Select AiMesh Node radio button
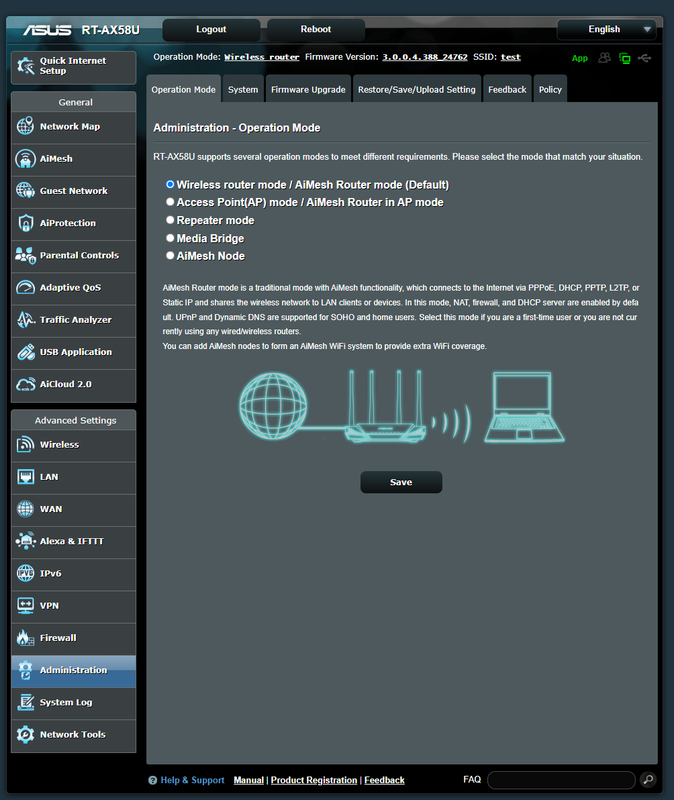The width and height of the screenshot is (674, 800). (x=170, y=256)
